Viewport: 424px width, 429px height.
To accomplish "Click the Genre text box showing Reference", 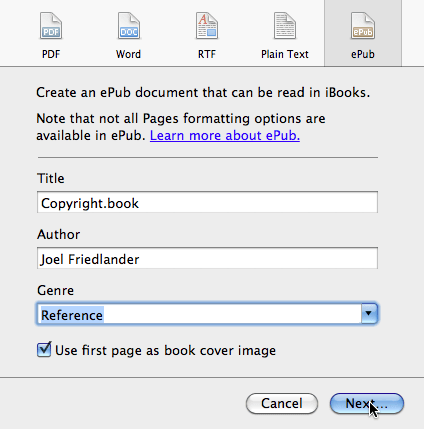I will click(x=199, y=314).
